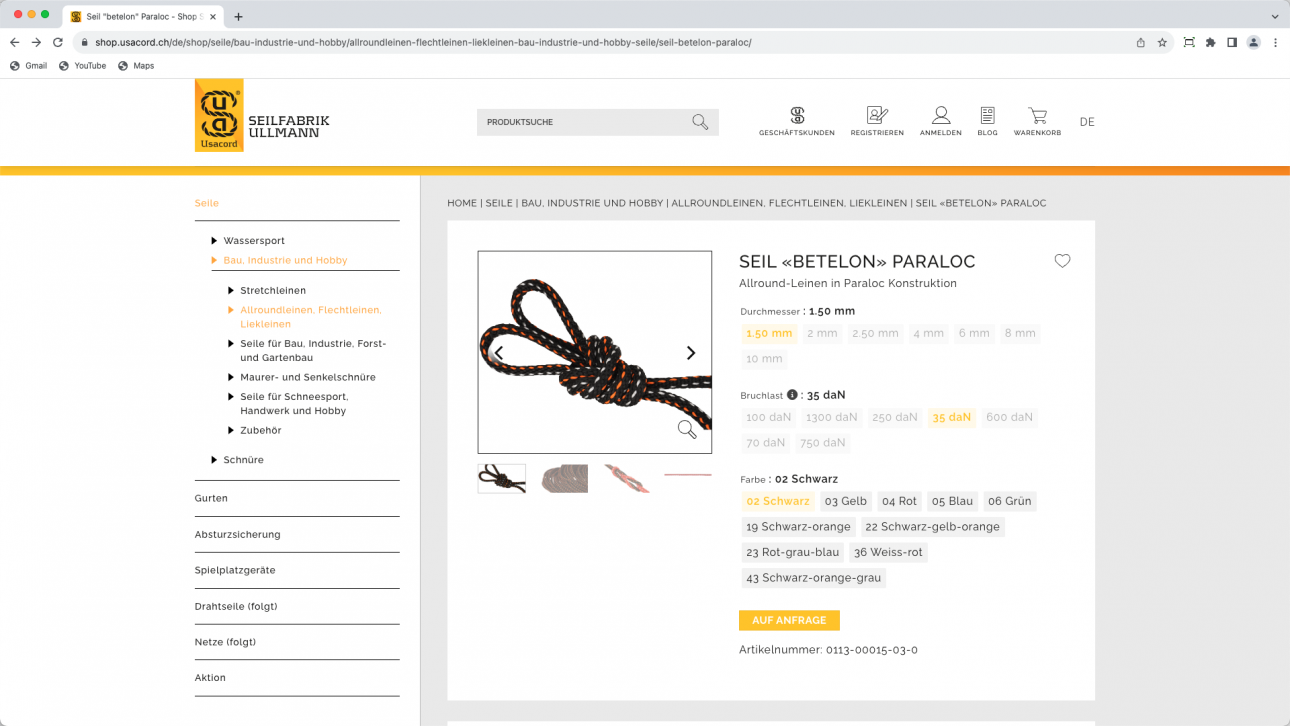Select diameter 4 mm
Image resolution: width=1290 pixels, height=726 pixels.
coord(928,333)
